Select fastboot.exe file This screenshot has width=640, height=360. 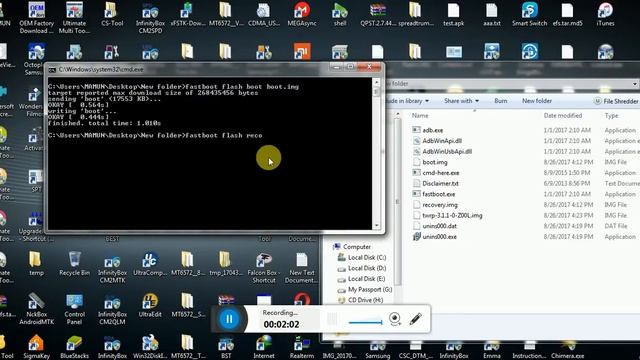pyautogui.click(x=438, y=194)
